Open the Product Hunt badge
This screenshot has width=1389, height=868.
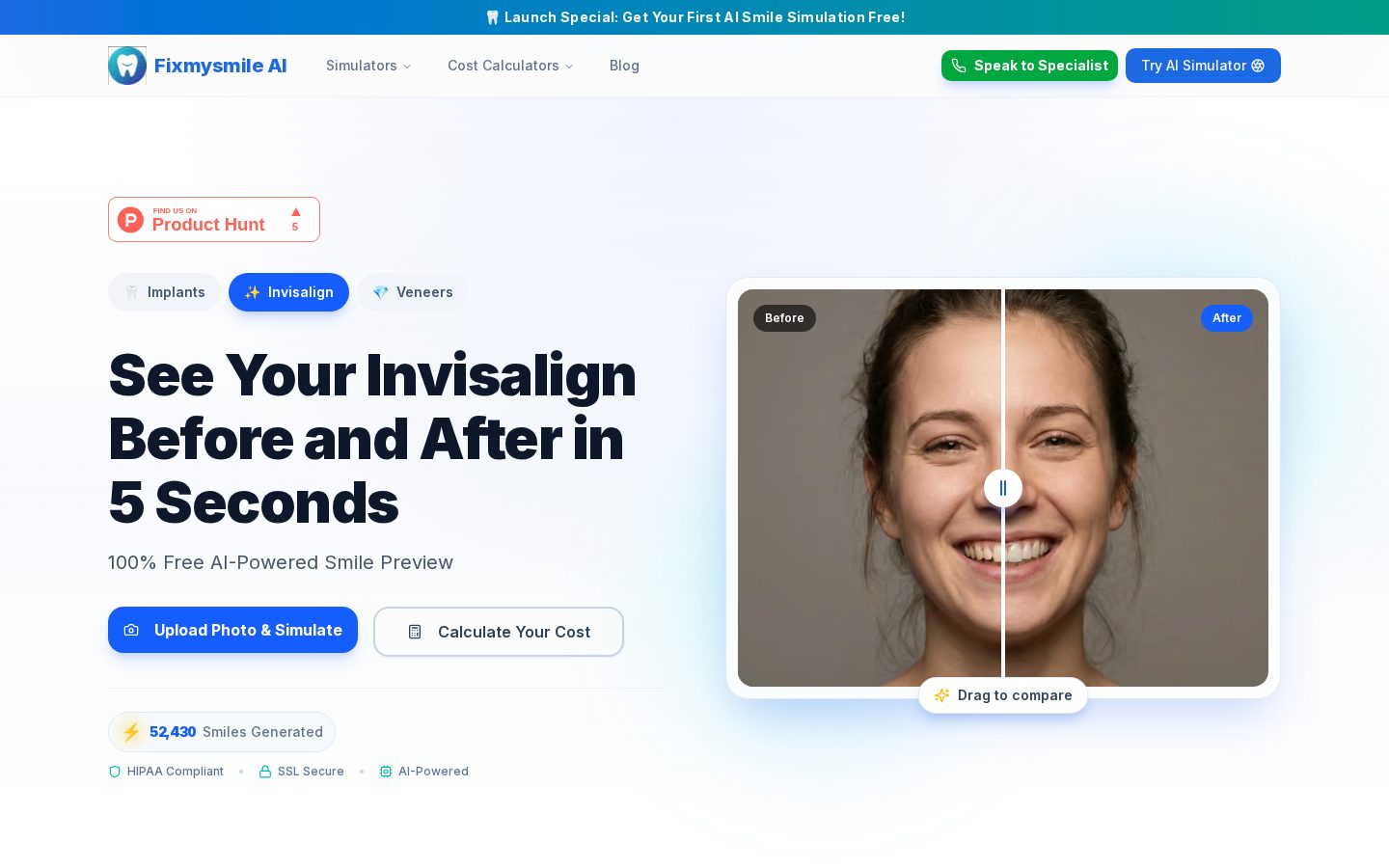pos(214,220)
